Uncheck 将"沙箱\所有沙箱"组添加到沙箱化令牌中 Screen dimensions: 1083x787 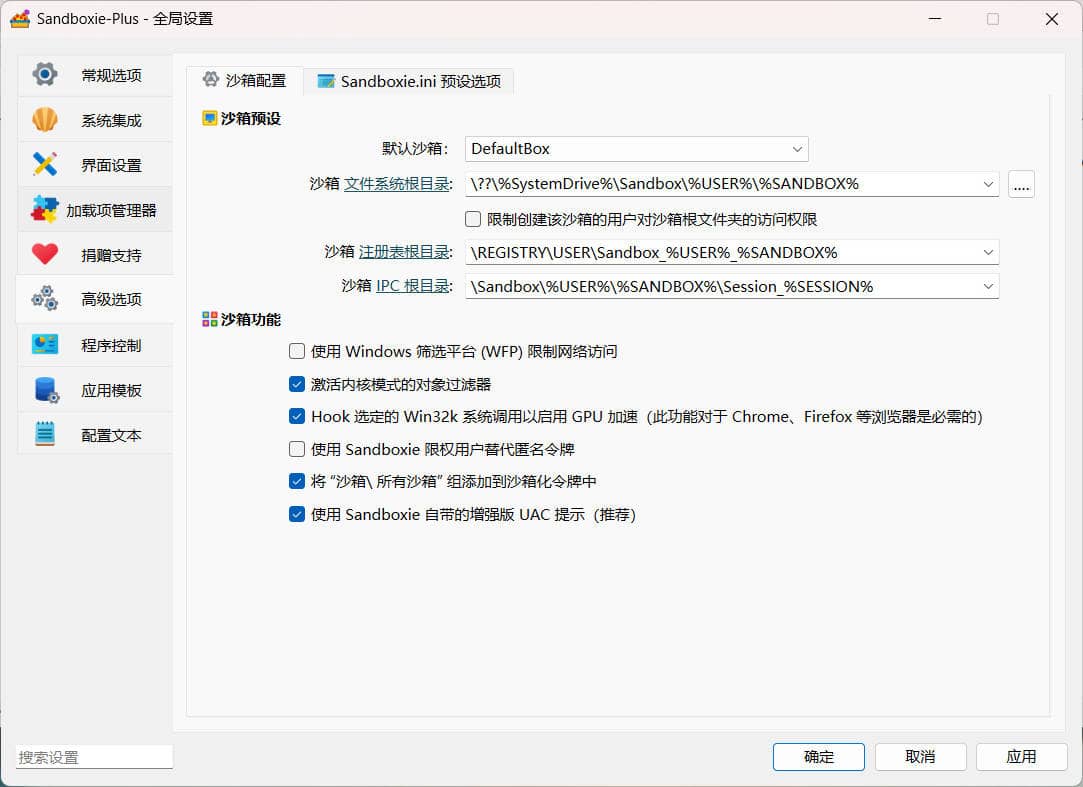(x=297, y=481)
